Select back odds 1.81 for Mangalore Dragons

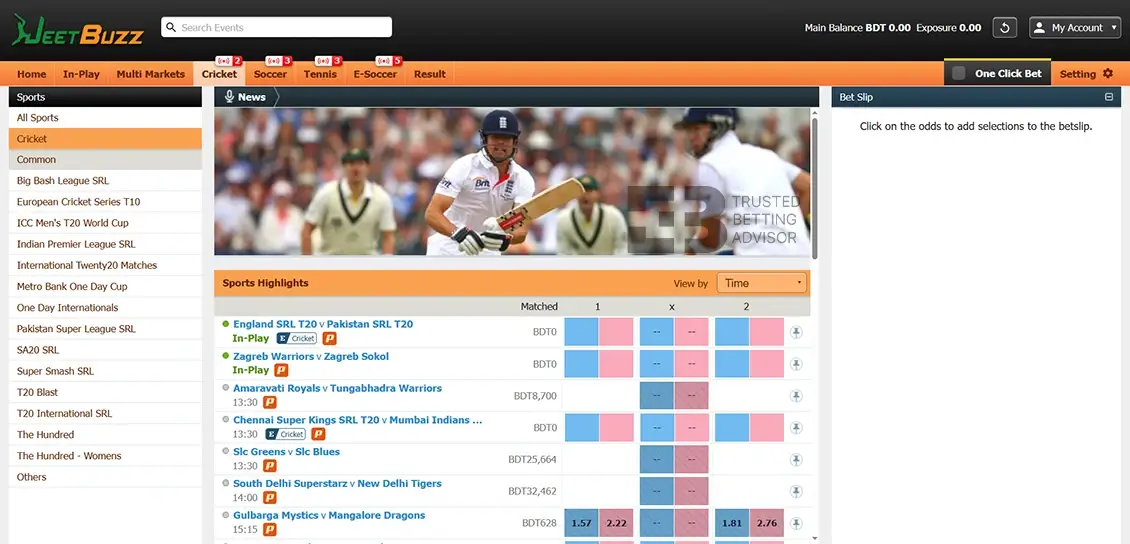click(x=731, y=523)
